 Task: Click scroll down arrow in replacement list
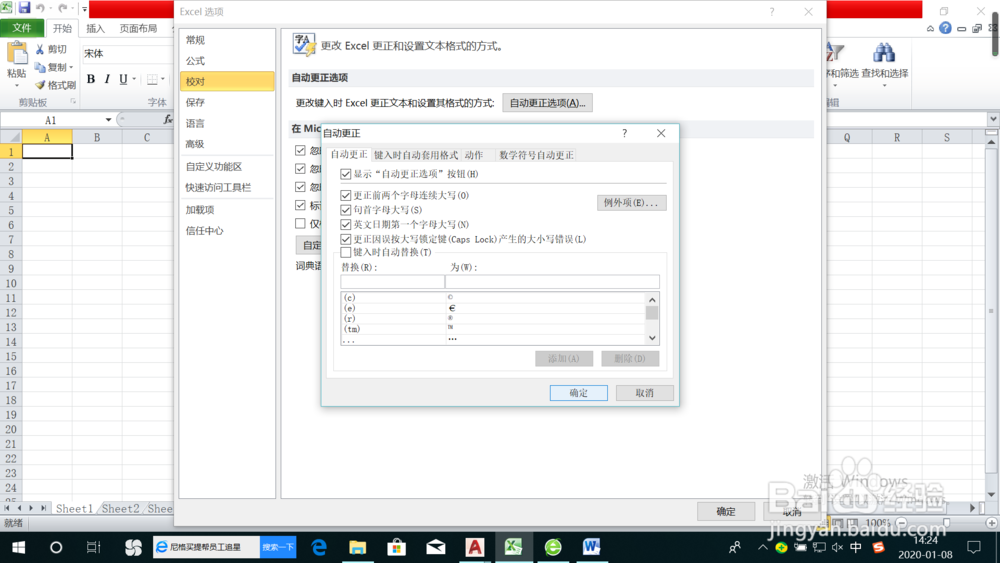(x=652, y=339)
